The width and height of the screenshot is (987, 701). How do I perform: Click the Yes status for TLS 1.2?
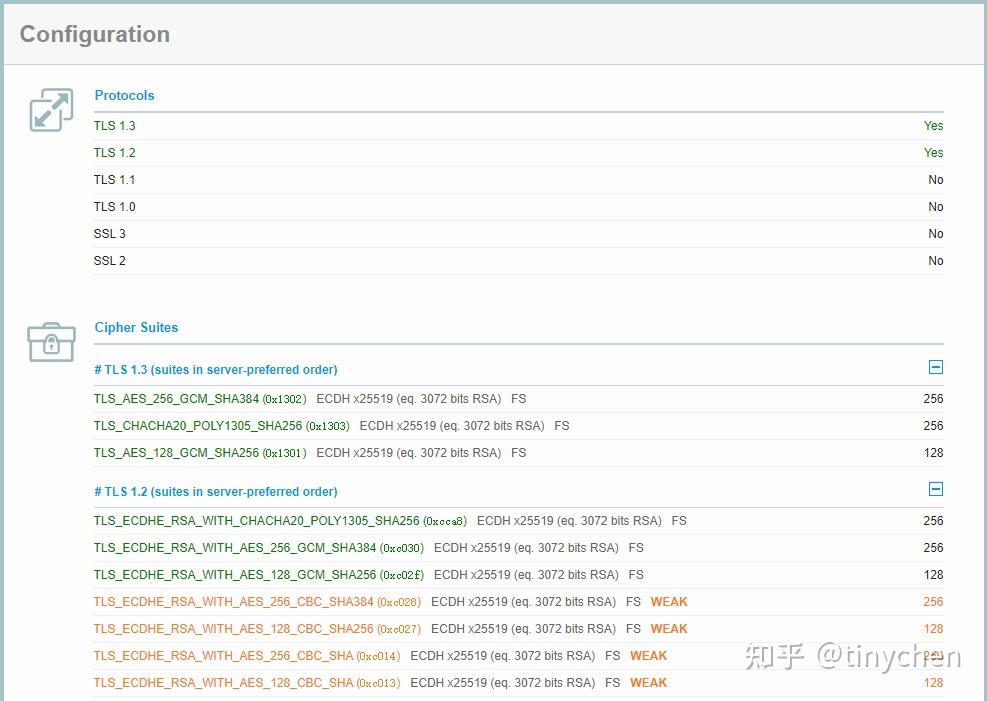(933, 152)
